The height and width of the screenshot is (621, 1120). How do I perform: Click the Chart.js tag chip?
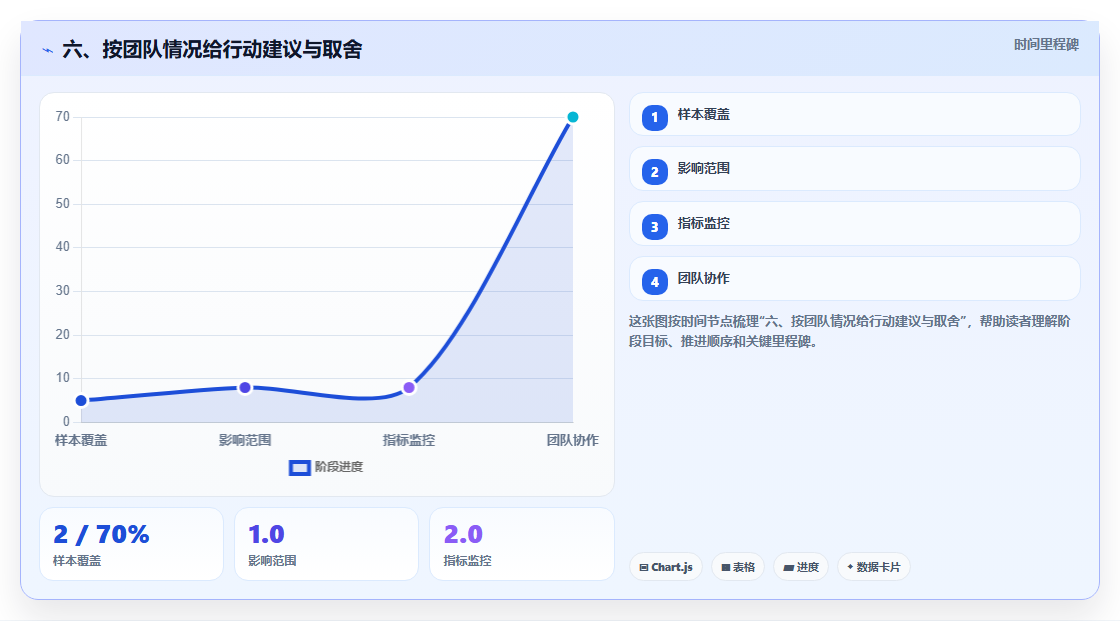pos(666,567)
